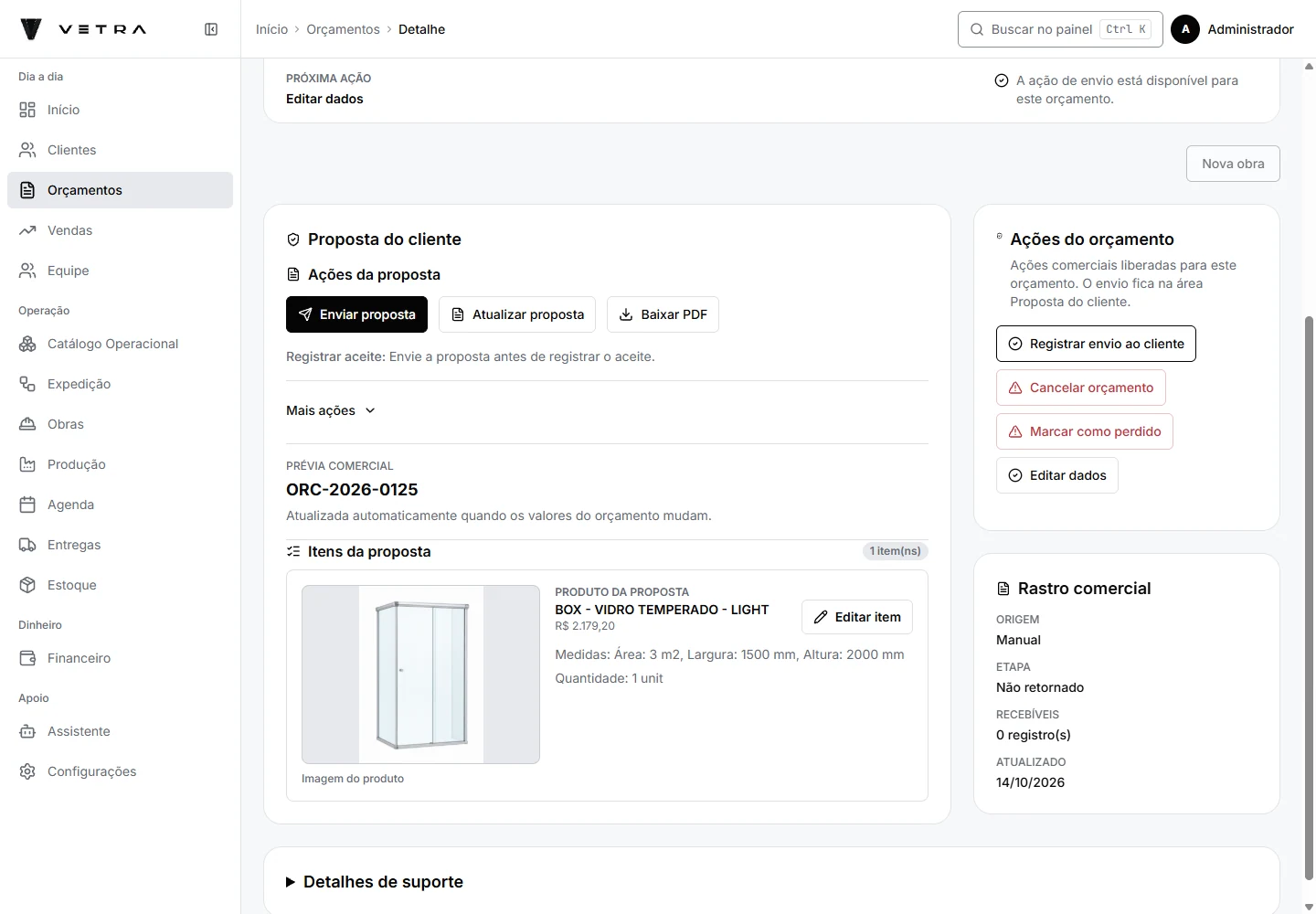Click Registrar envio ao cliente
This screenshot has height=914, width=1316.
tap(1096, 344)
